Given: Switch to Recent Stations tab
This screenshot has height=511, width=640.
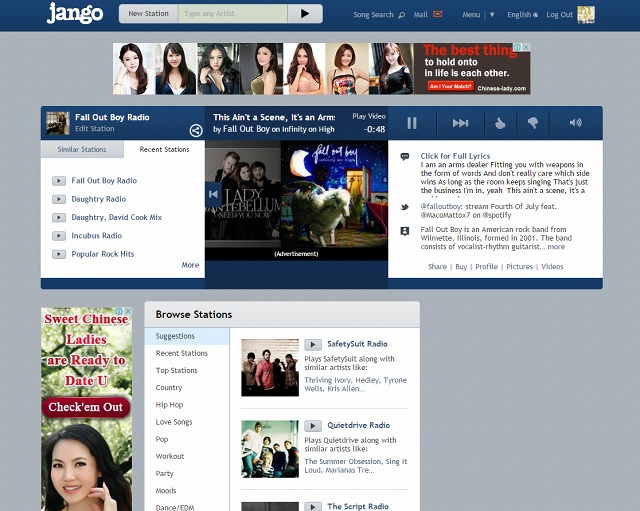Looking at the screenshot, I should pyautogui.click(x=164, y=149).
